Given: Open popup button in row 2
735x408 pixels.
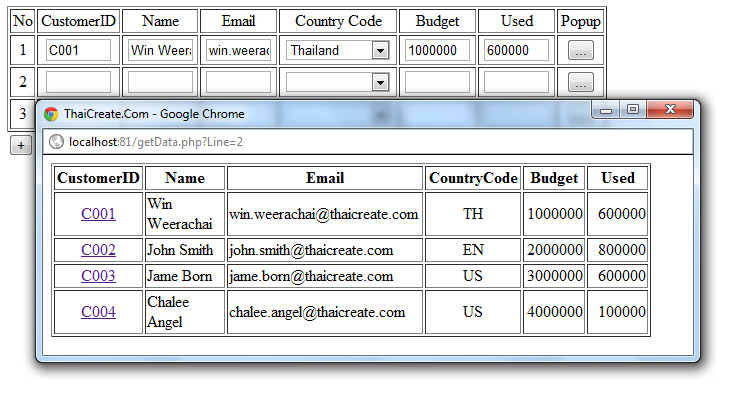Looking at the screenshot, I should point(581,82).
